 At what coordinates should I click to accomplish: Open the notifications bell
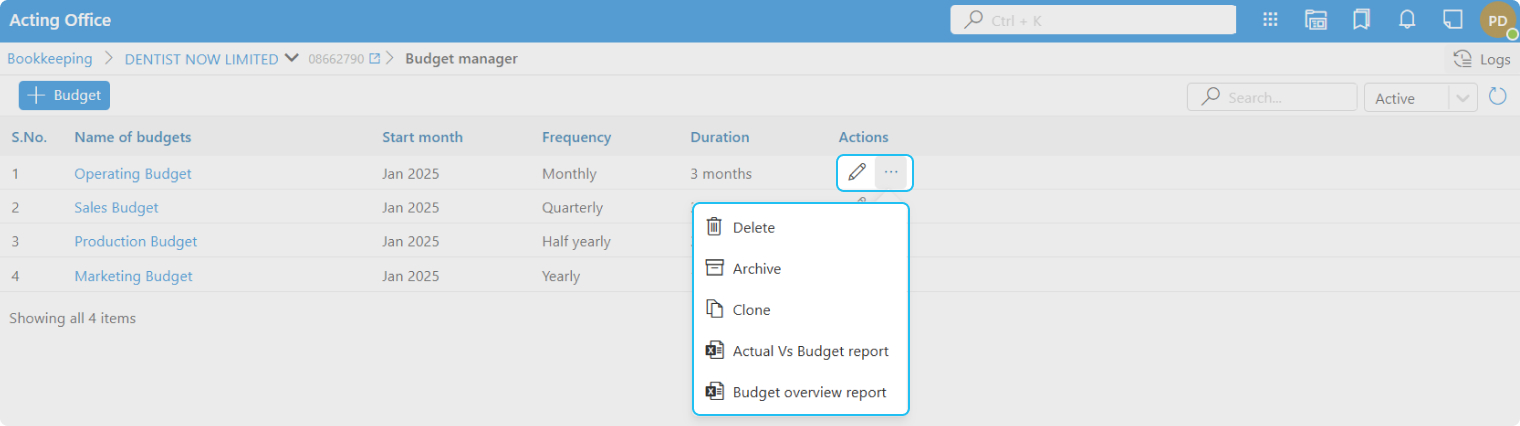click(x=1407, y=20)
